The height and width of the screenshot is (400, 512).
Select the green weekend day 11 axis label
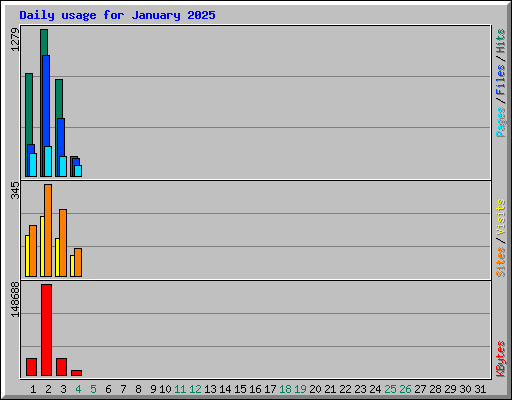(180, 389)
